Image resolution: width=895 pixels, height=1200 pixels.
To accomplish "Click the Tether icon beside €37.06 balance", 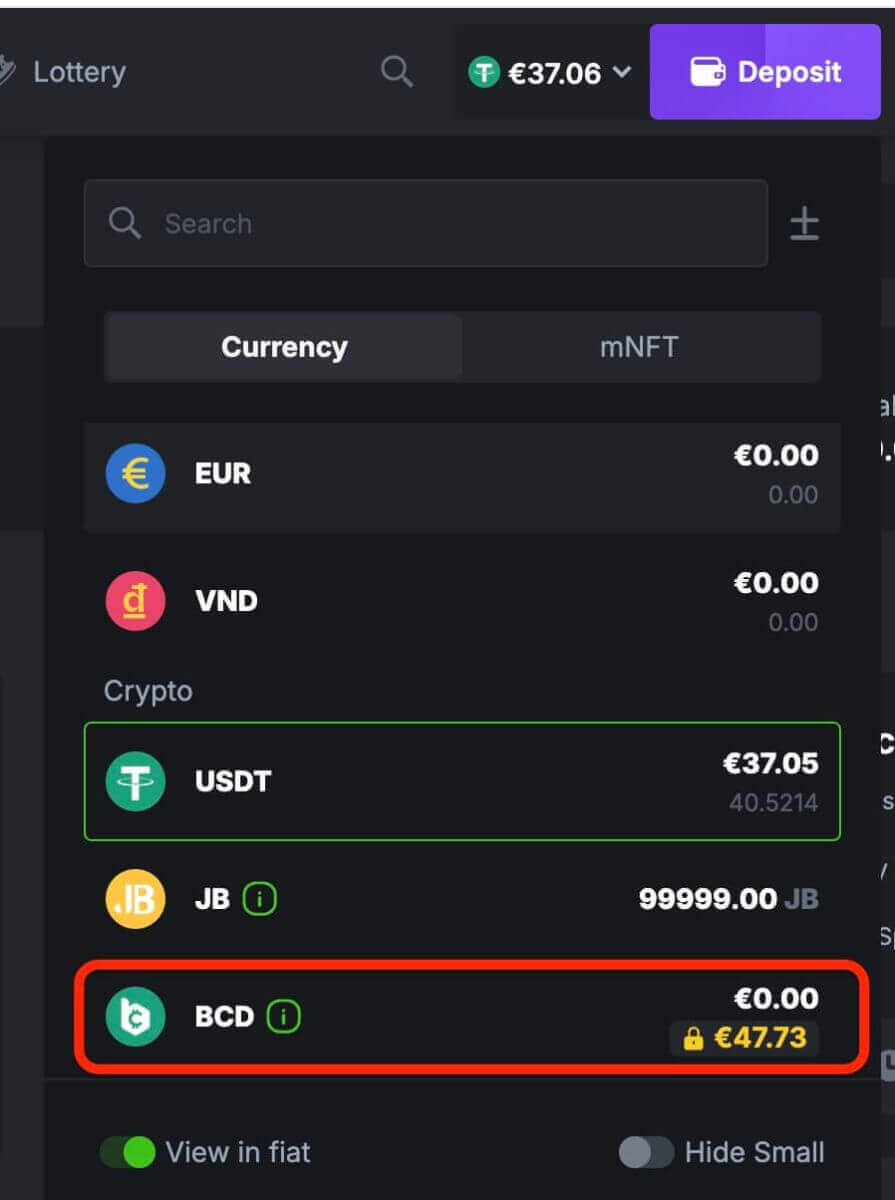I will 484,72.
